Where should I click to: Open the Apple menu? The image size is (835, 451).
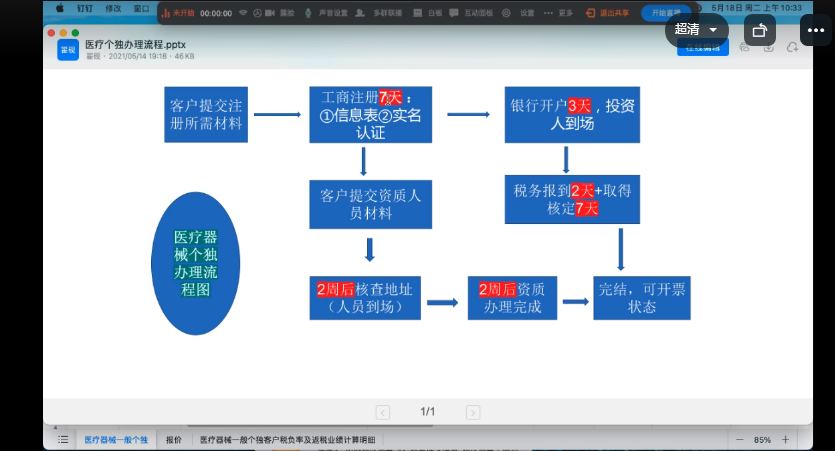click(x=60, y=8)
